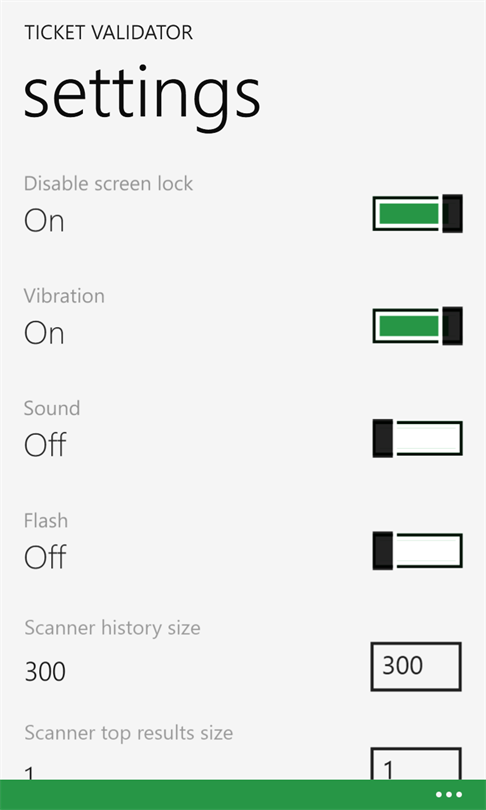Tap the Disable screen lock label
The width and height of the screenshot is (486, 810).
point(108,183)
